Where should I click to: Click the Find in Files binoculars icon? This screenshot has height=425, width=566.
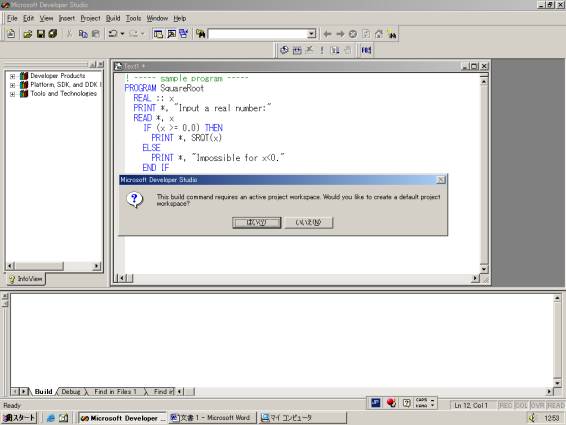point(201,34)
